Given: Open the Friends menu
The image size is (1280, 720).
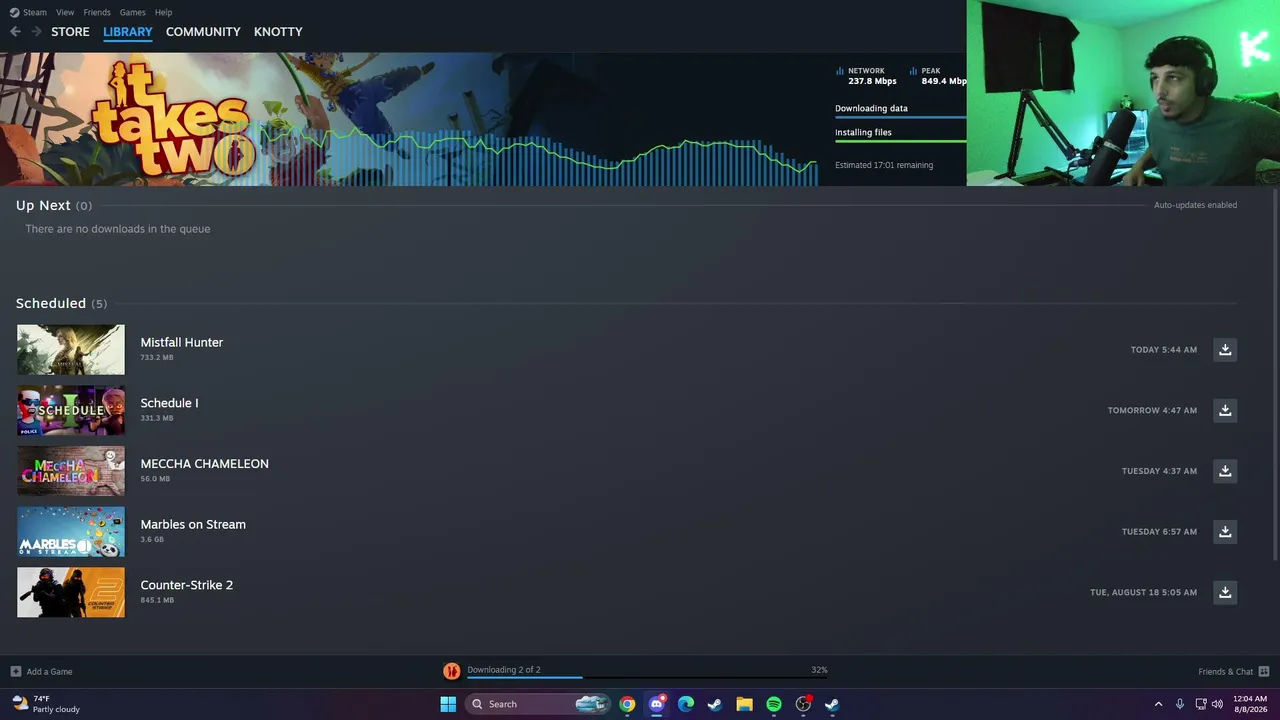Looking at the screenshot, I should (97, 12).
